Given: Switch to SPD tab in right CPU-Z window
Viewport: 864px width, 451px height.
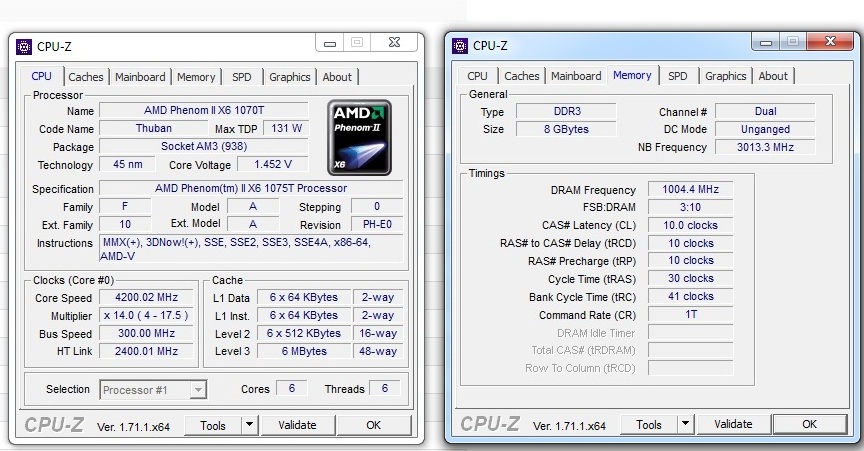Looking at the screenshot, I should tap(678, 76).
